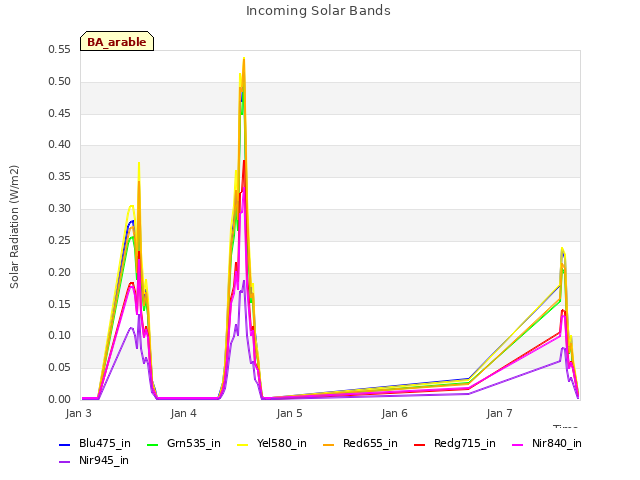Click the 0.55 y-axis tick label
The height and width of the screenshot is (480, 640).
coord(60,49)
